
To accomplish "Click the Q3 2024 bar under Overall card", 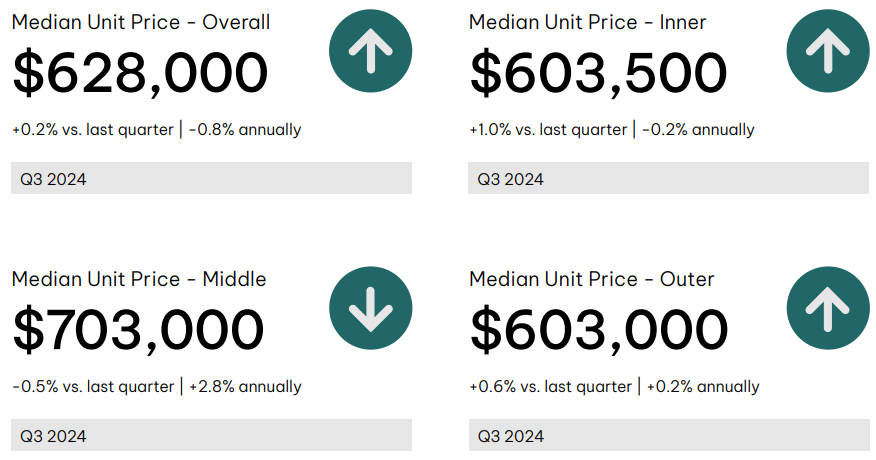I will pyautogui.click(x=211, y=178).
